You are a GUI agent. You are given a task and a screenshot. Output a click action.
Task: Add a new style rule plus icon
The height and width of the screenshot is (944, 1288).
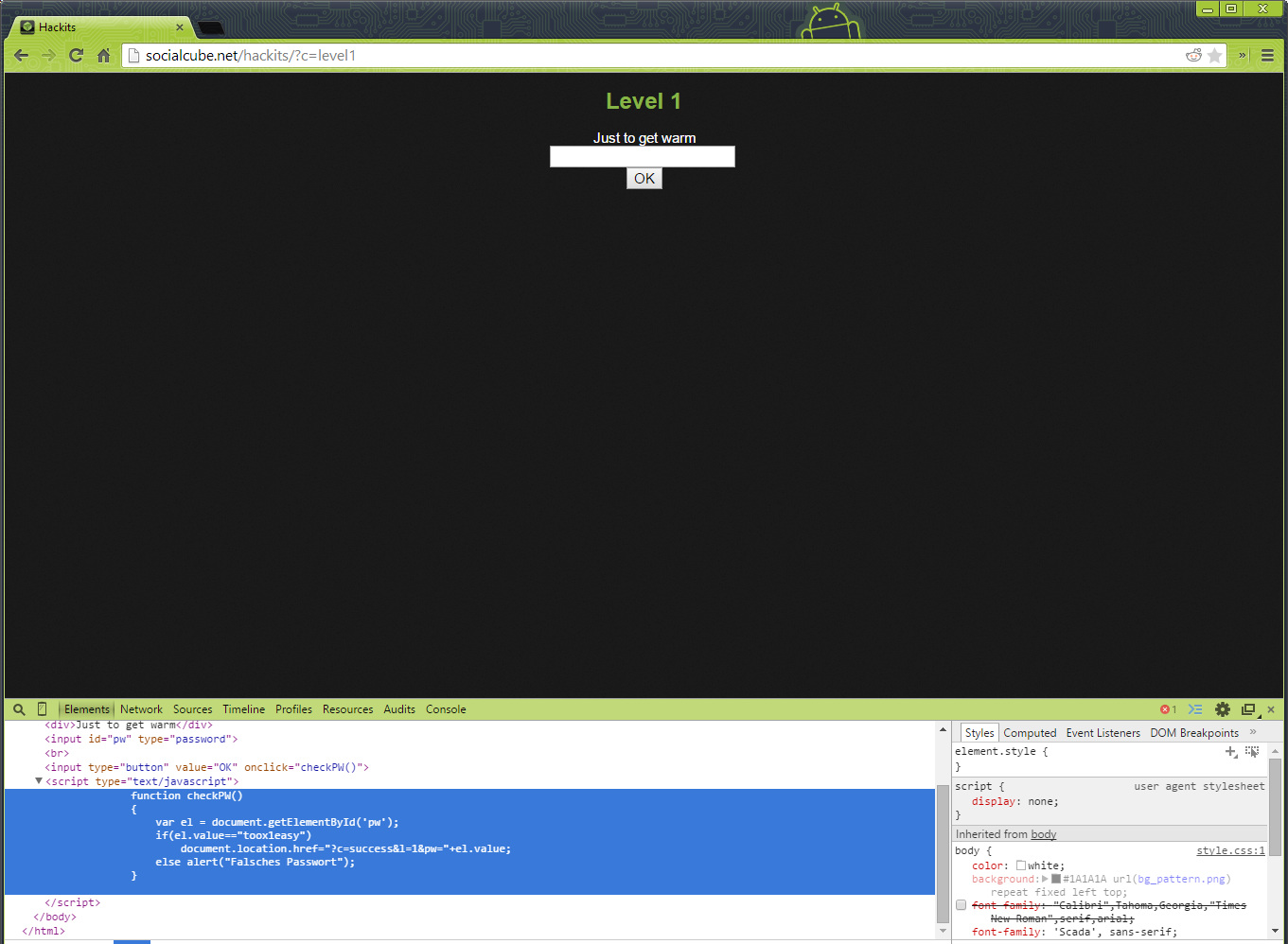coord(1231,752)
